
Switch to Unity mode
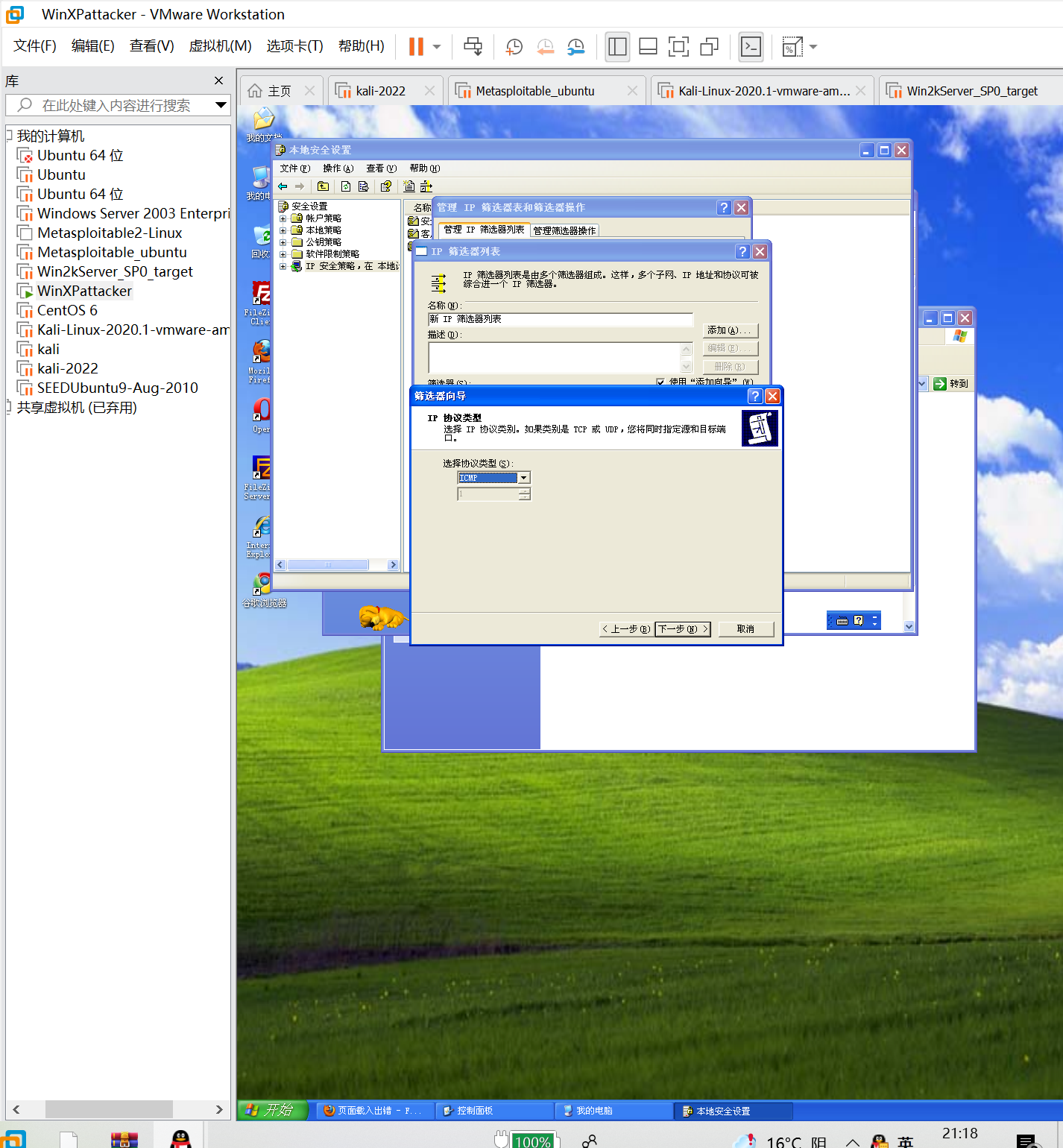(709, 46)
